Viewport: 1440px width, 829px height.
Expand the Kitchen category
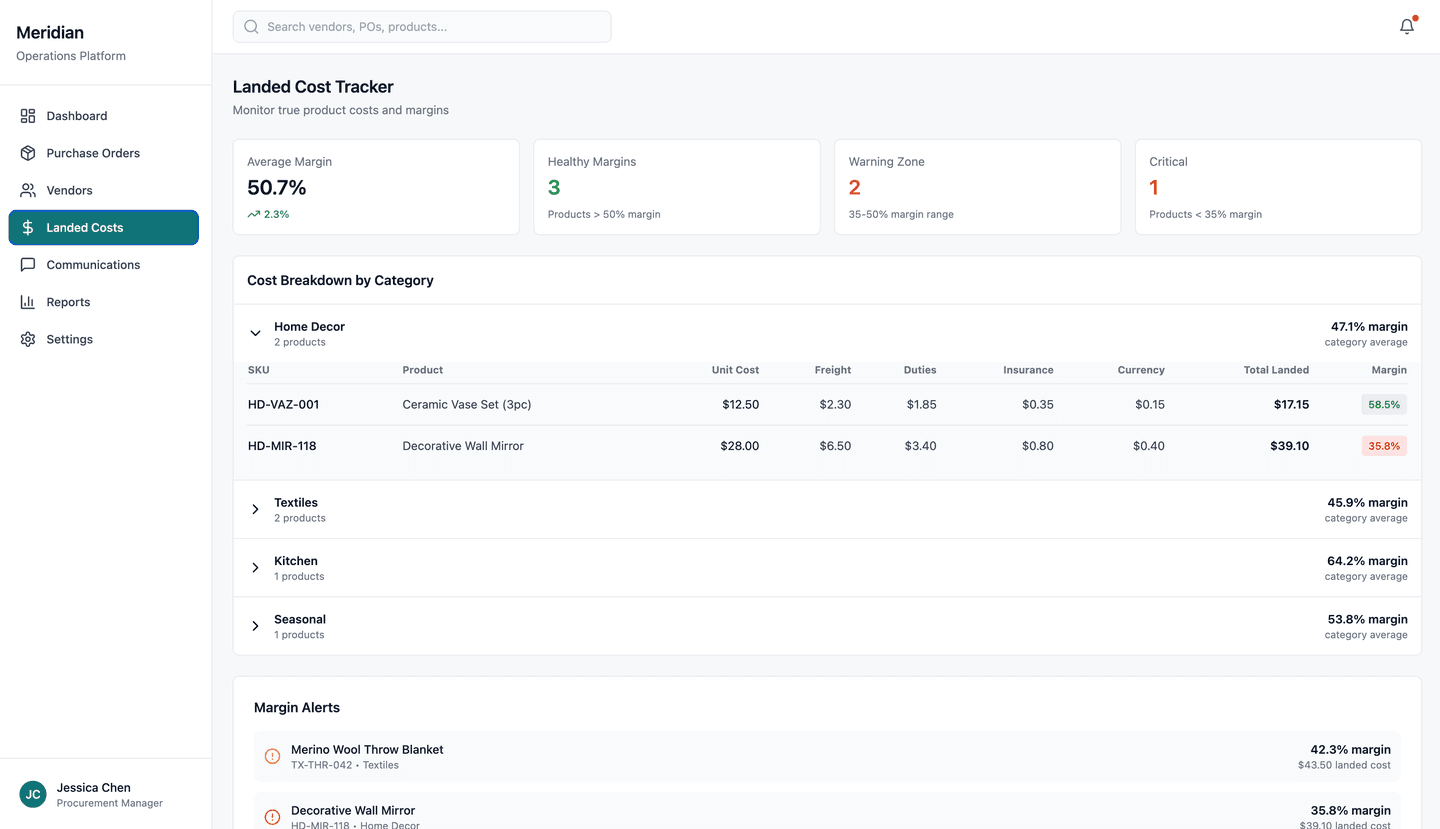pos(255,567)
